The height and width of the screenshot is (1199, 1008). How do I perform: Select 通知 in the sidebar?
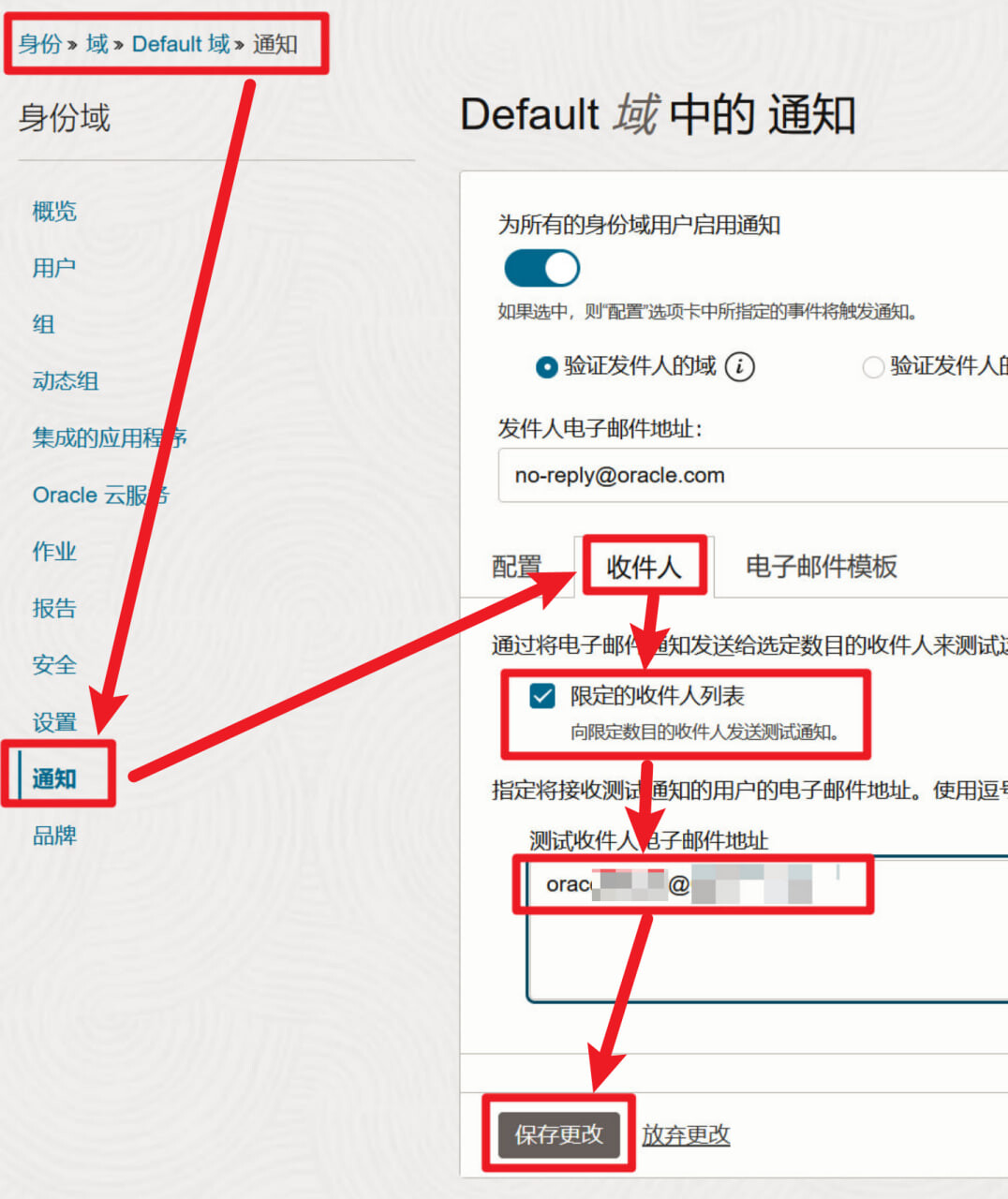pyautogui.click(x=54, y=778)
